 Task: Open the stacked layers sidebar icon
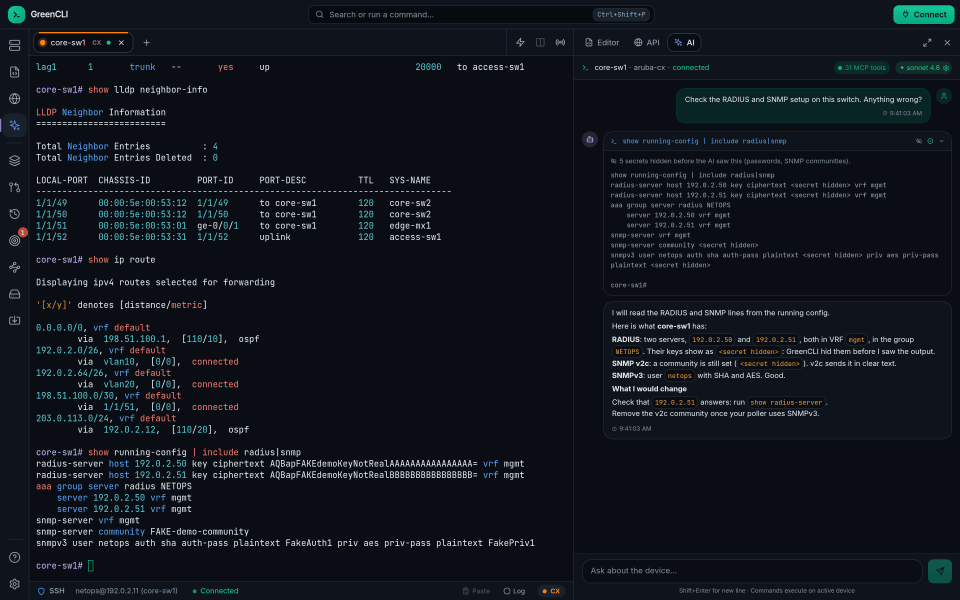click(x=15, y=160)
